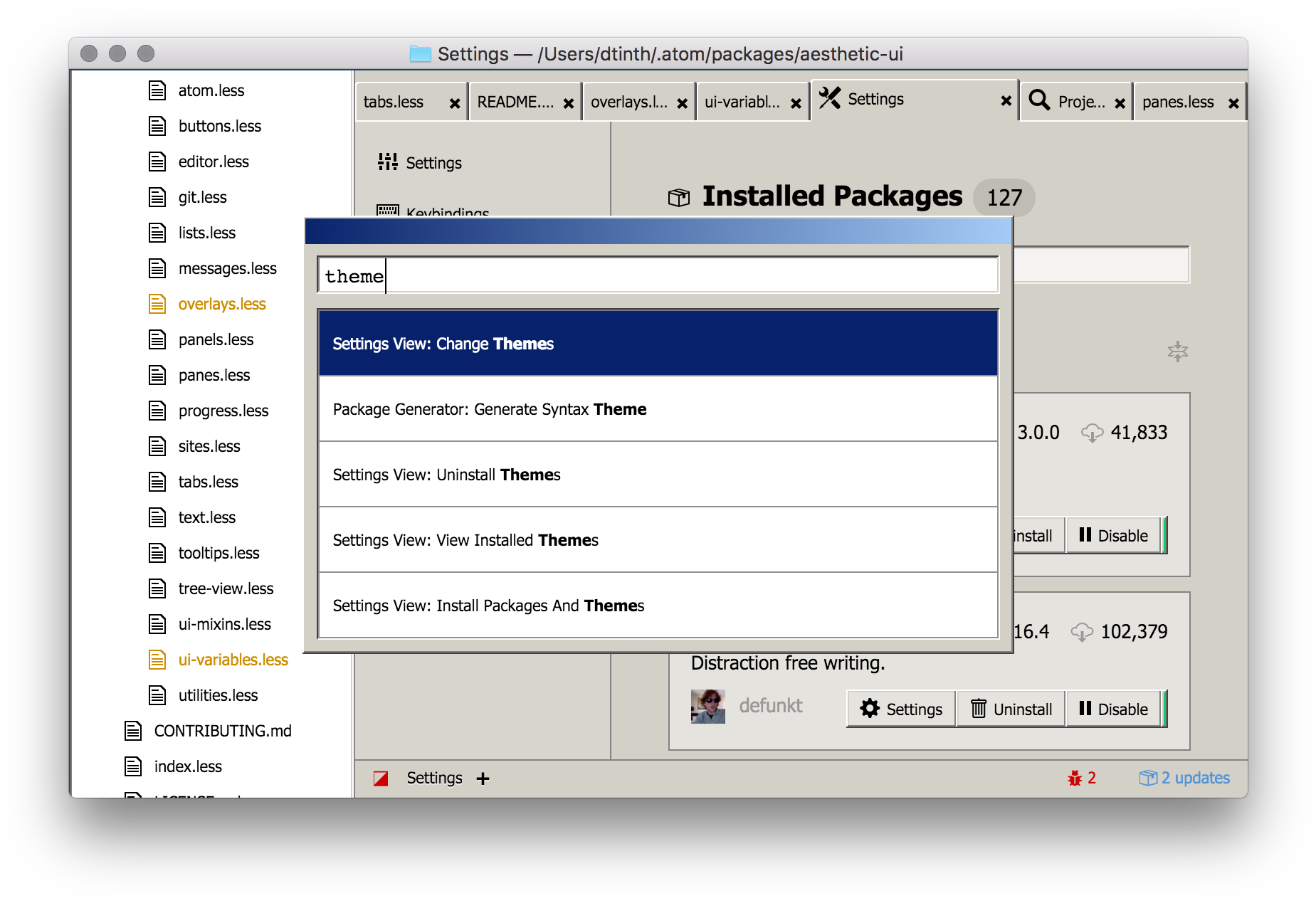Image resolution: width=1316 pixels, height=903 pixels.
Task: Click defunkt's avatar thumbnail
Action: [x=708, y=707]
